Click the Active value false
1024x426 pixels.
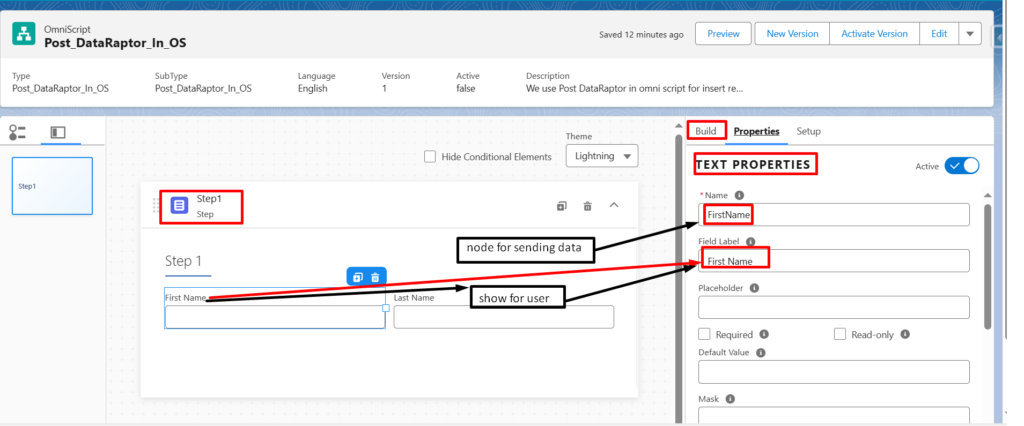(x=466, y=88)
